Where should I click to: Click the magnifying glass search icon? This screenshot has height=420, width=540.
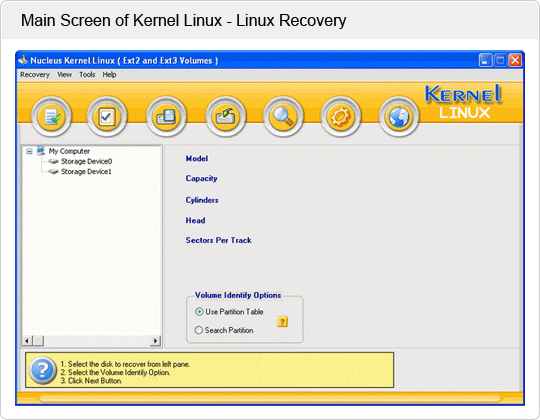(283, 117)
